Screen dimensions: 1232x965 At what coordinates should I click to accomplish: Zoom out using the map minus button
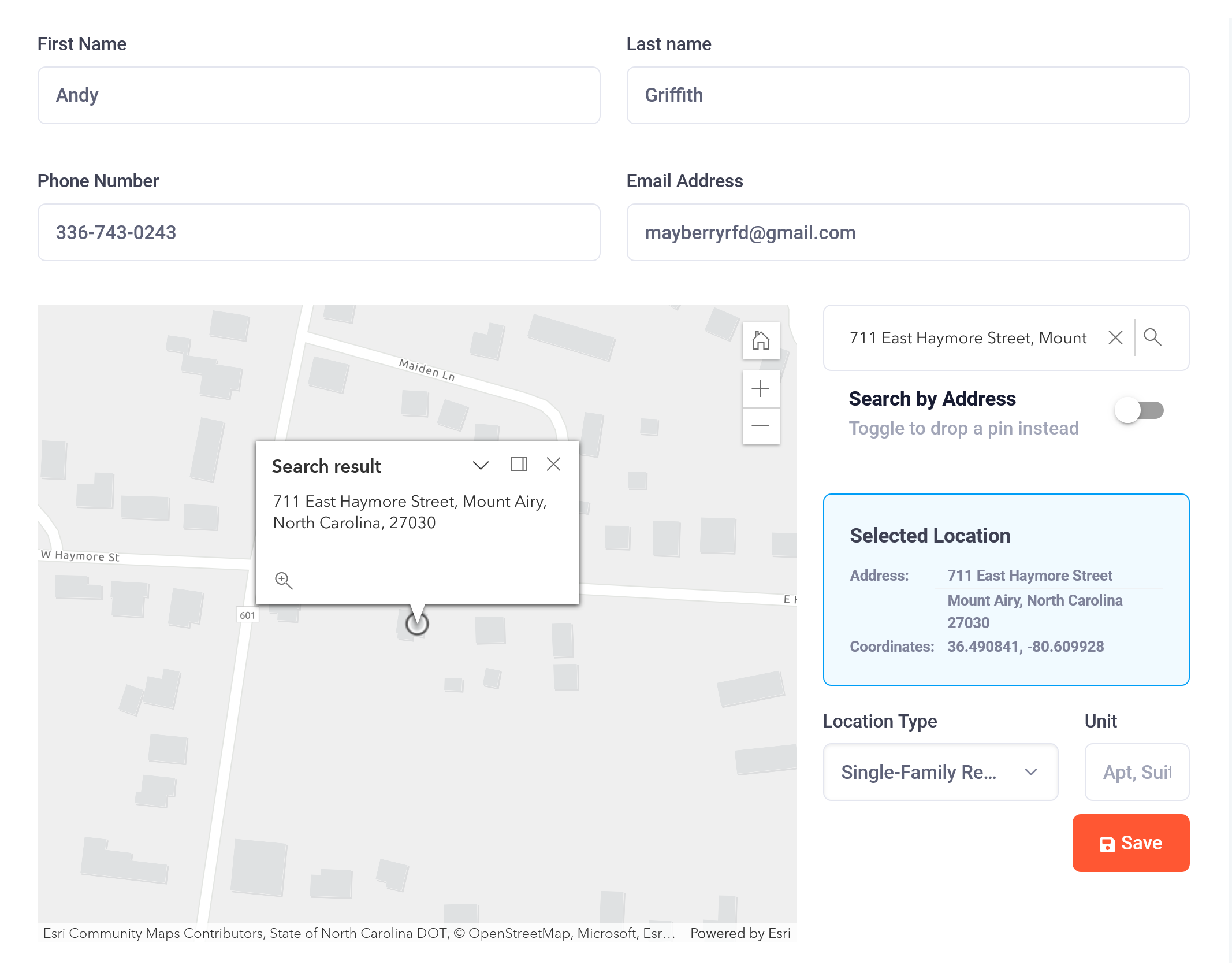coord(761,426)
